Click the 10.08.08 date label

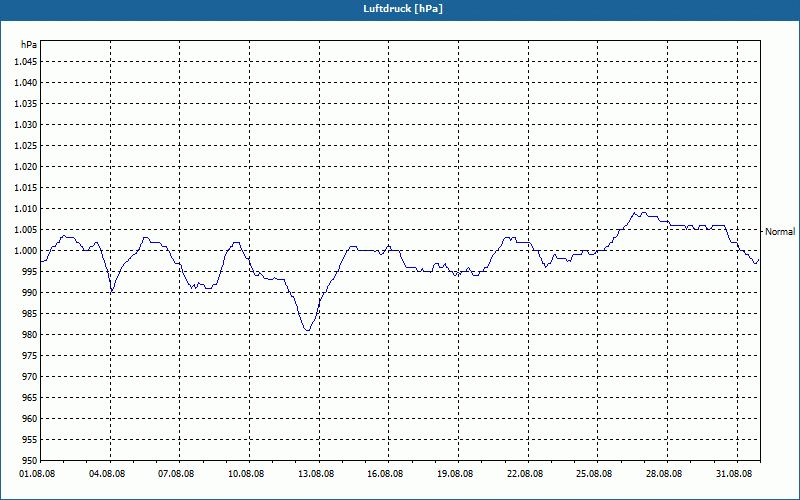(x=246, y=474)
